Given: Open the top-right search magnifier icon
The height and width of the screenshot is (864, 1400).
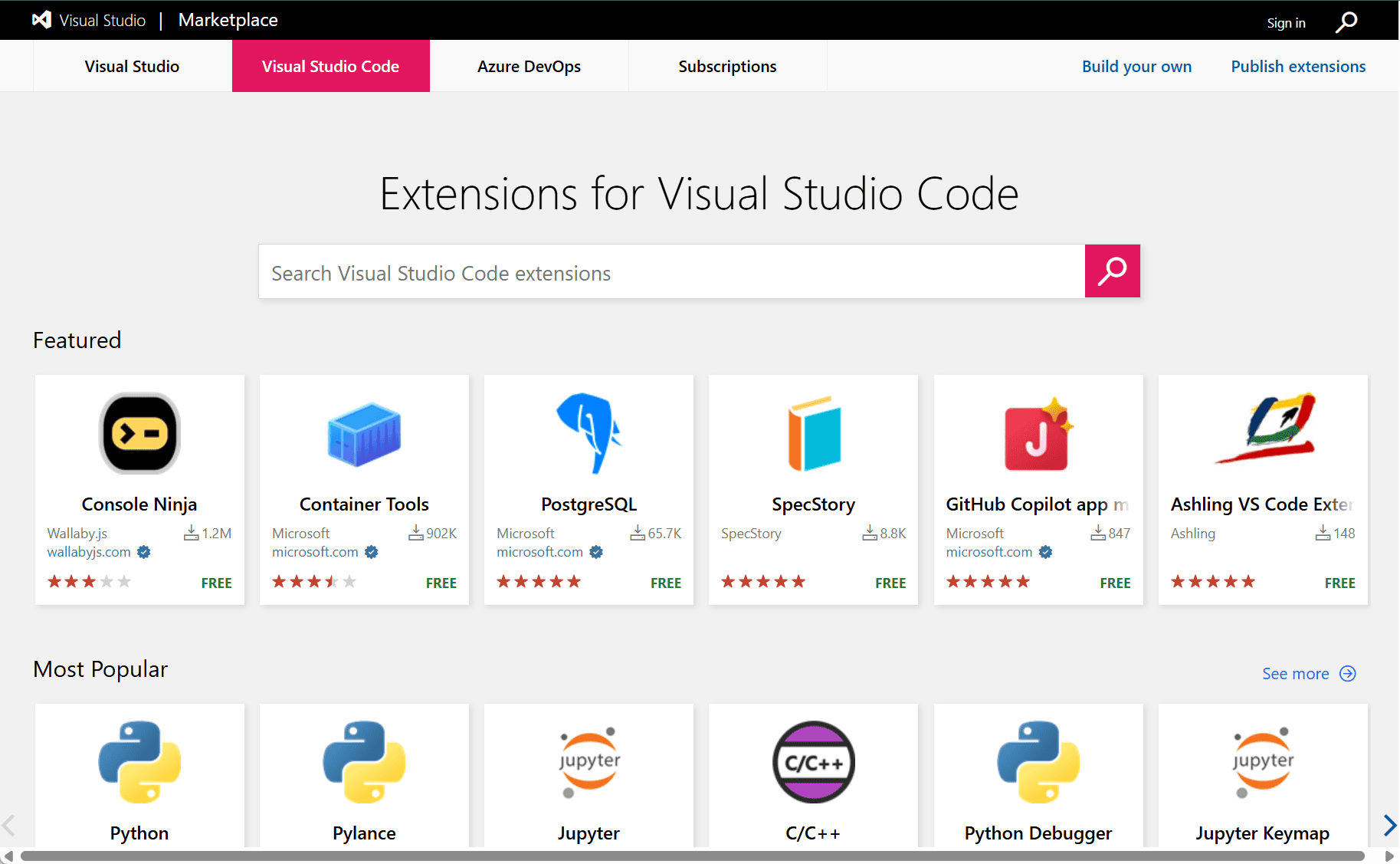Looking at the screenshot, I should tap(1345, 22).
